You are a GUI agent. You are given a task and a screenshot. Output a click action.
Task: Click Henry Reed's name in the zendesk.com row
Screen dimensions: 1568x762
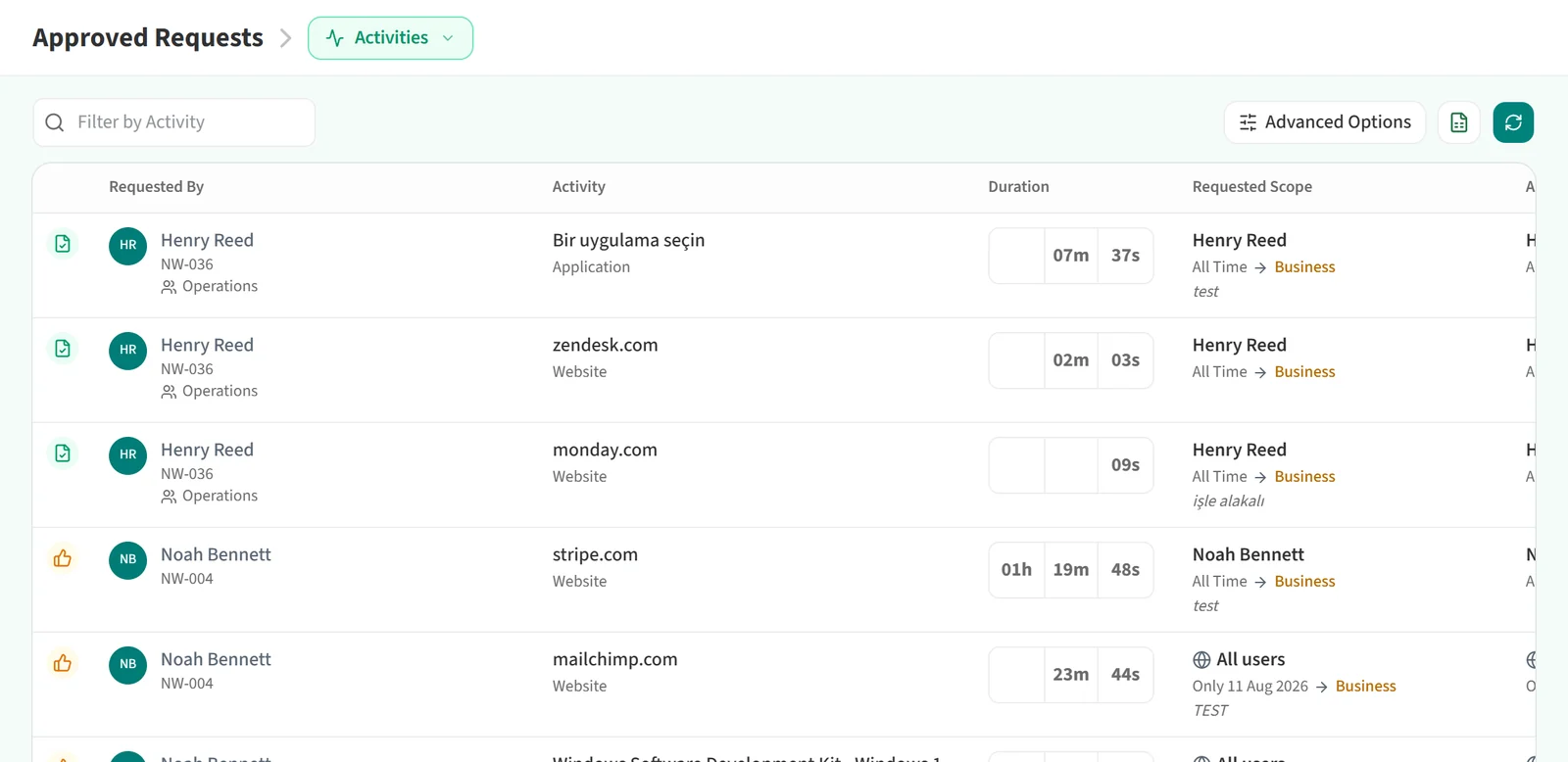click(x=207, y=345)
